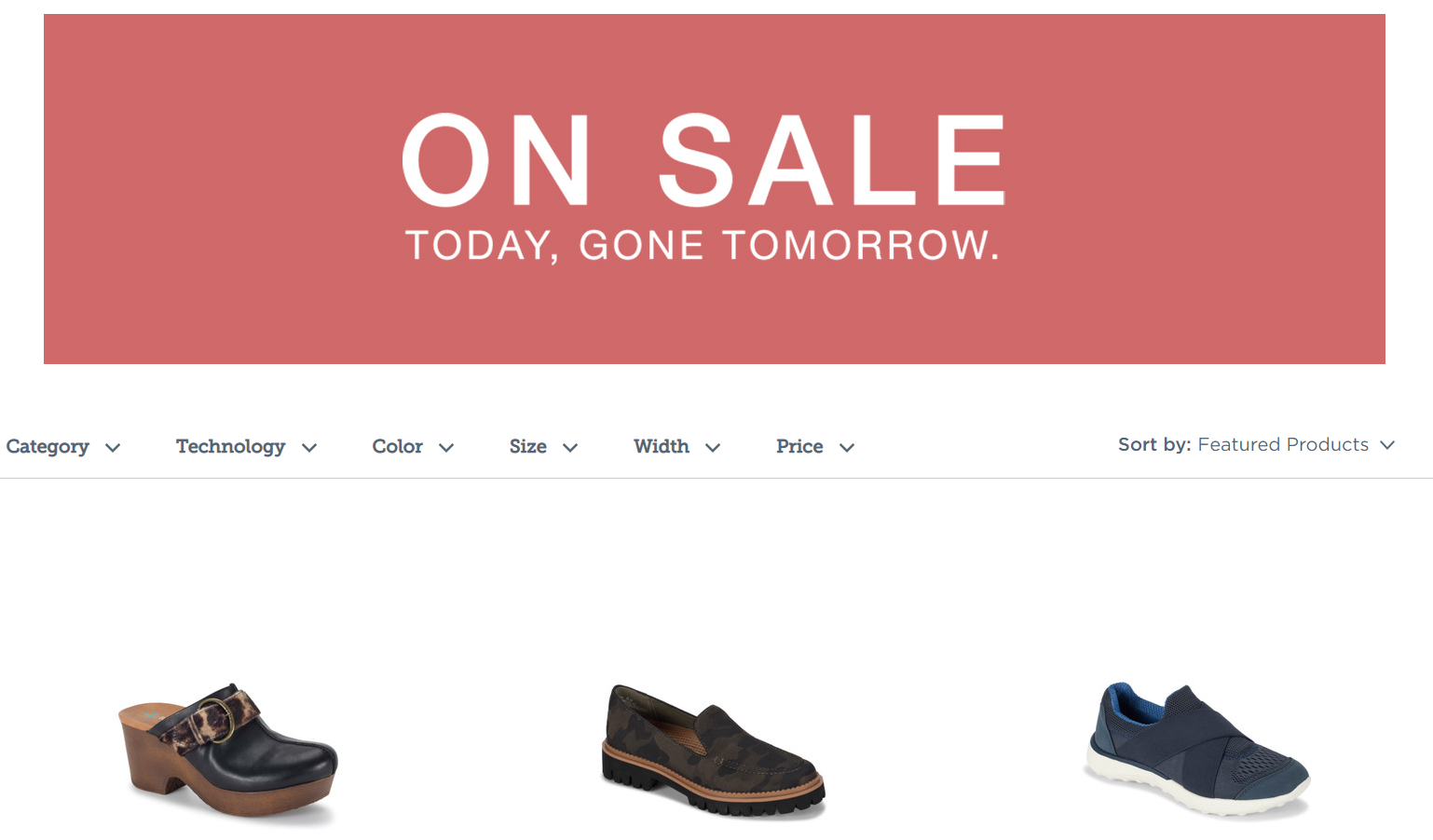Image resolution: width=1433 pixels, height=840 pixels.
Task: Expand the Size filter options
Action: pos(544,447)
